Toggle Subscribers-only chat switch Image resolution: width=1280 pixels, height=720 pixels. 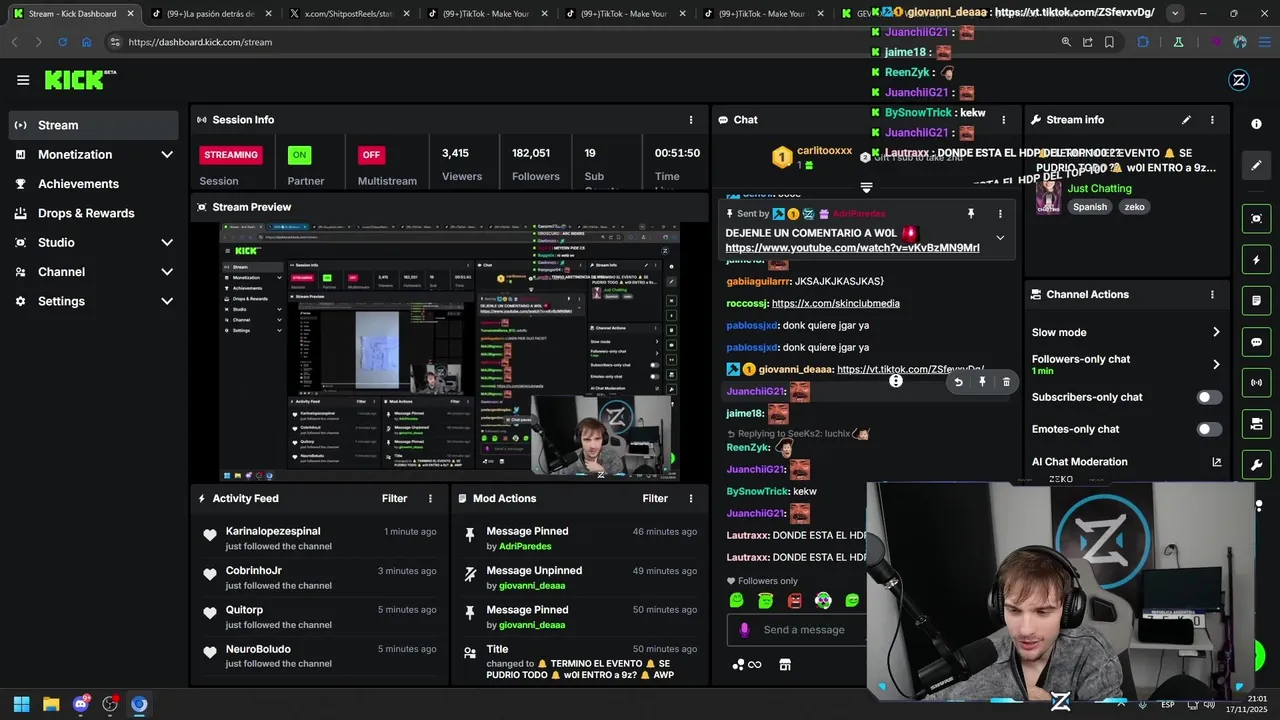(1209, 397)
